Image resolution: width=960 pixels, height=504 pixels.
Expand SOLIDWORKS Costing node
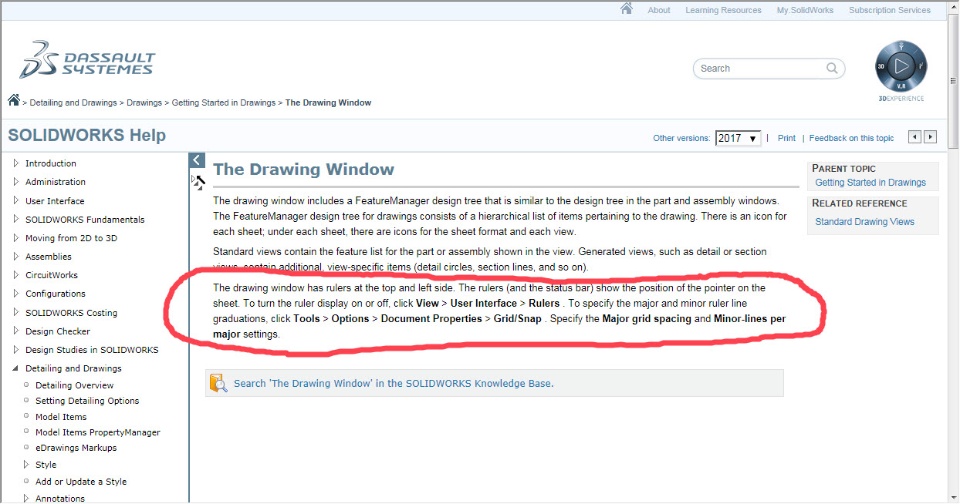[x=16, y=312]
